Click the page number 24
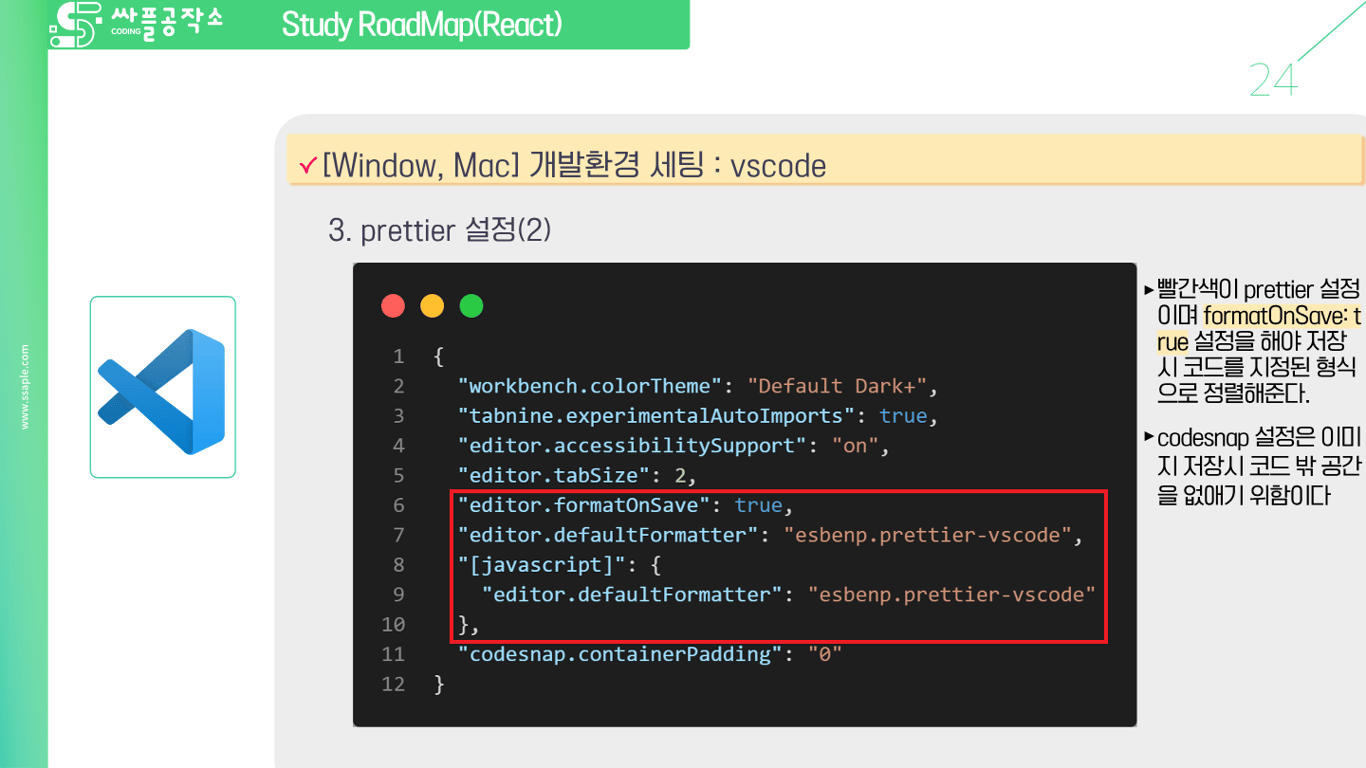The height and width of the screenshot is (768, 1366). (x=1273, y=79)
